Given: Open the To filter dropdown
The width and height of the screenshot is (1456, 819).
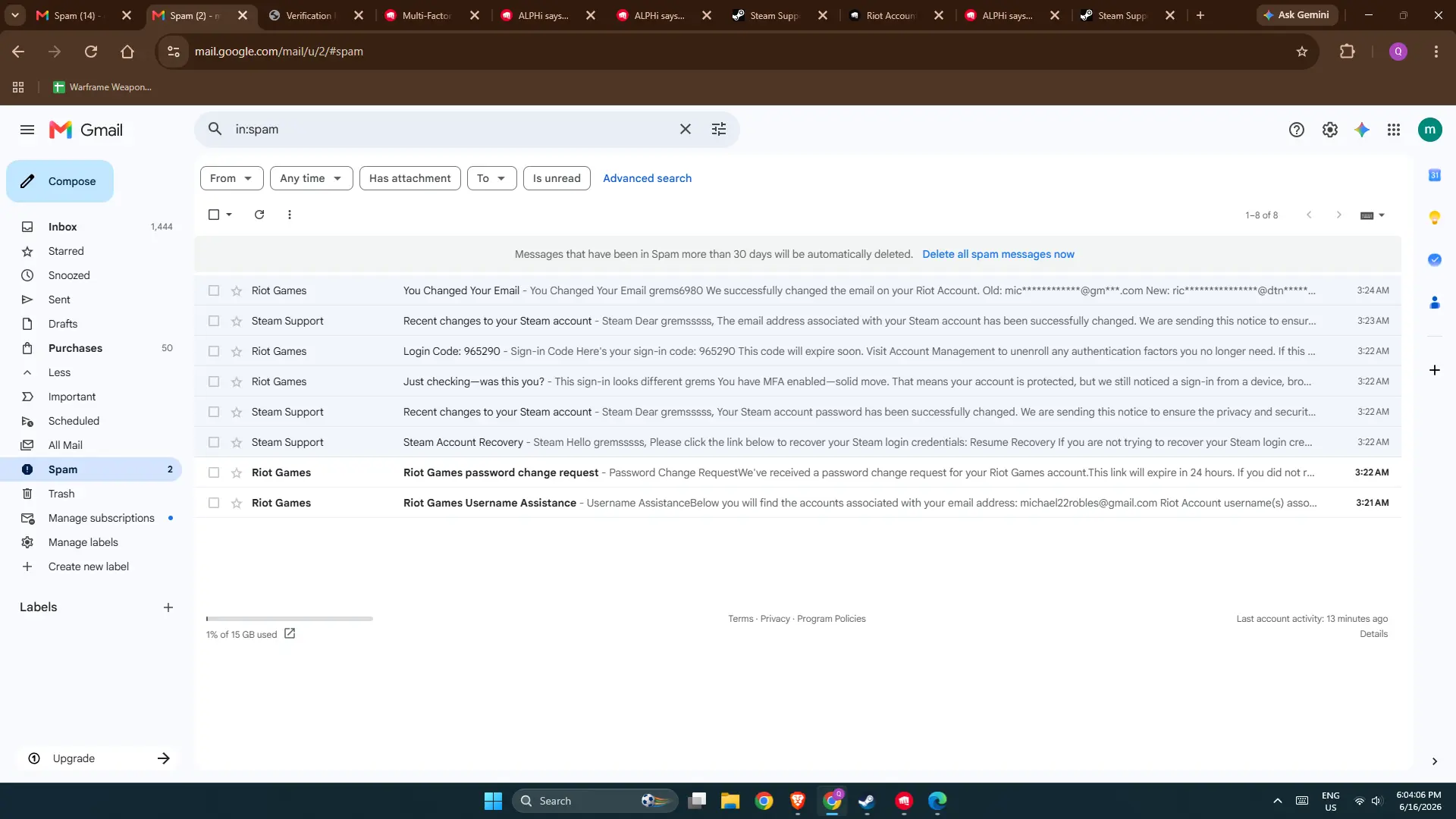Looking at the screenshot, I should coord(491,178).
